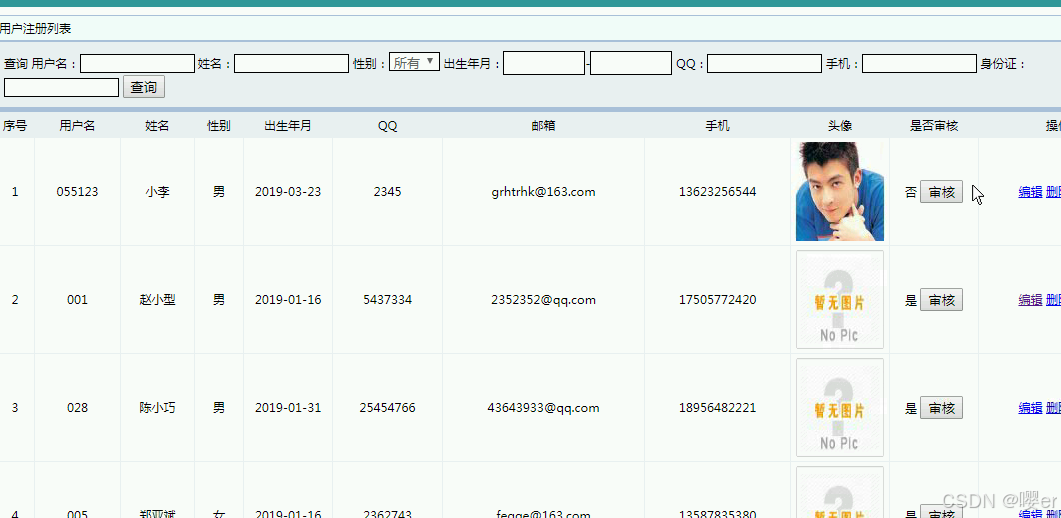Select phone number 13623256544
Screen dimensions: 1061x518
(x=717, y=192)
